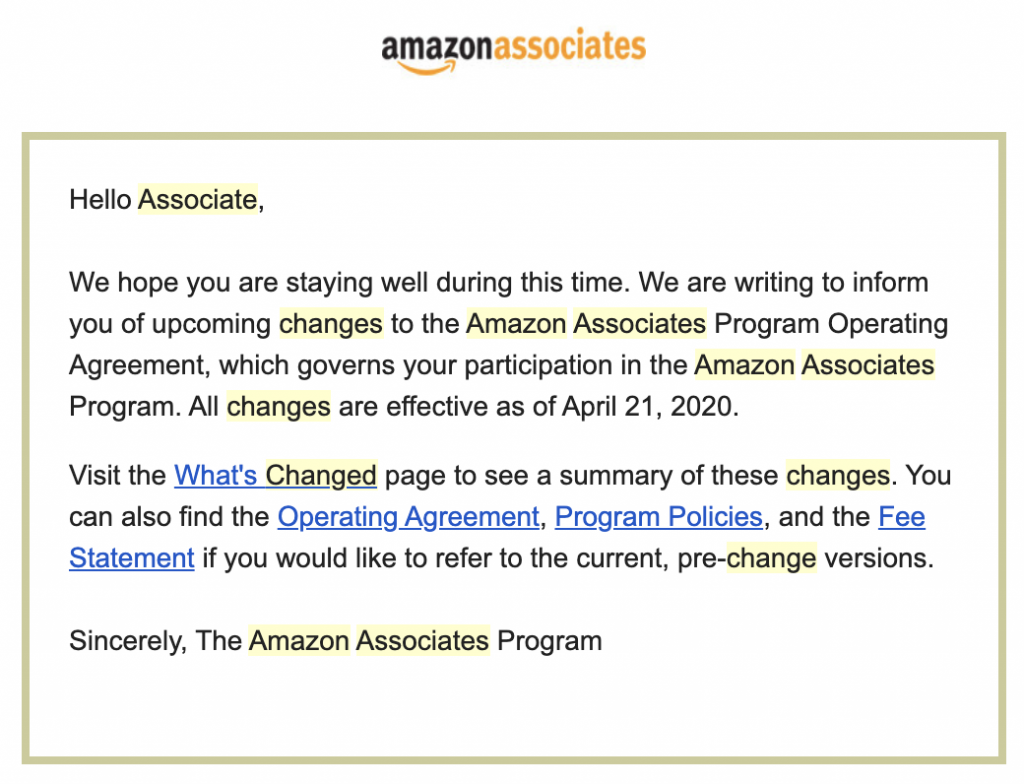This screenshot has height=784, width=1024.
Task: Click 'Program Operating' text in first paragraph
Action: [831, 323]
